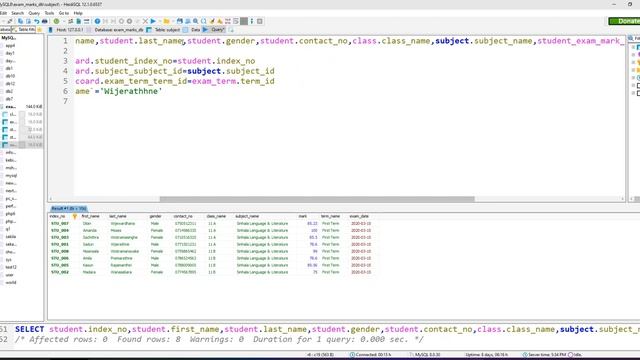The image size is (640, 360).
Task: Click the last name Moses in results
Action: tap(116, 231)
